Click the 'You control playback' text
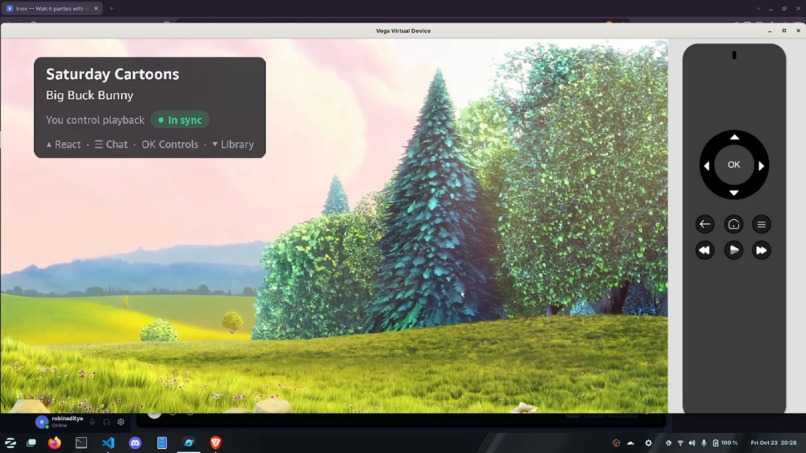 click(95, 120)
